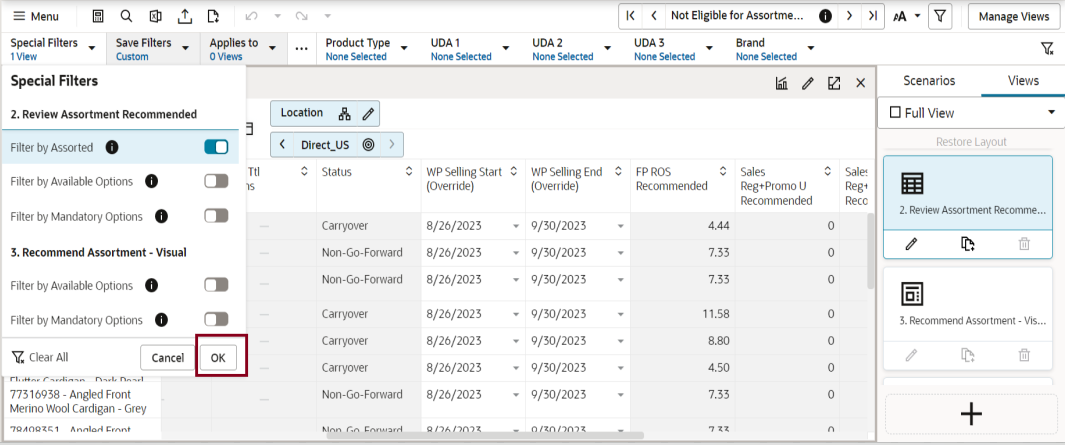
Task: Open the redo history dropdown arrow
Action: tap(328, 16)
